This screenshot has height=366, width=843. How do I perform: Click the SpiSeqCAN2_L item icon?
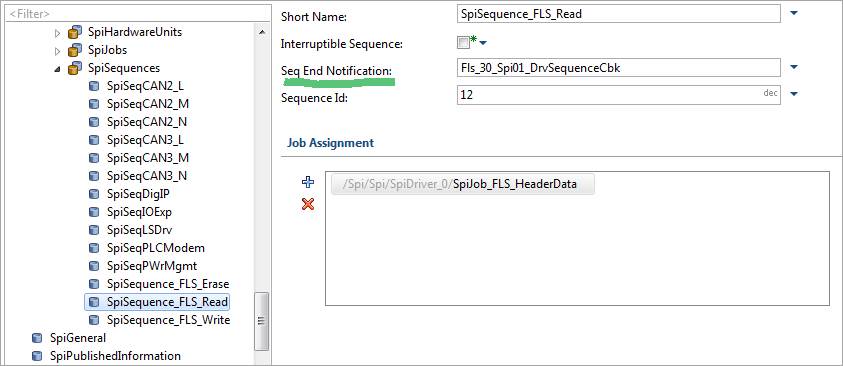[x=94, y=86]
